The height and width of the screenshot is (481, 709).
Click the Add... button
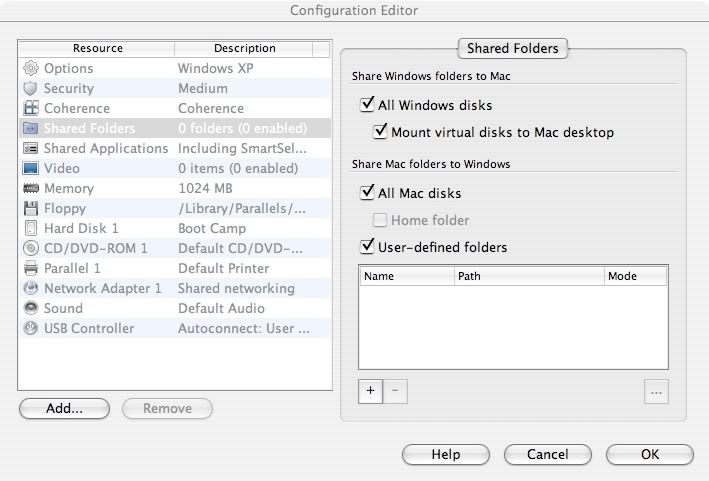(x=65, y=408)
